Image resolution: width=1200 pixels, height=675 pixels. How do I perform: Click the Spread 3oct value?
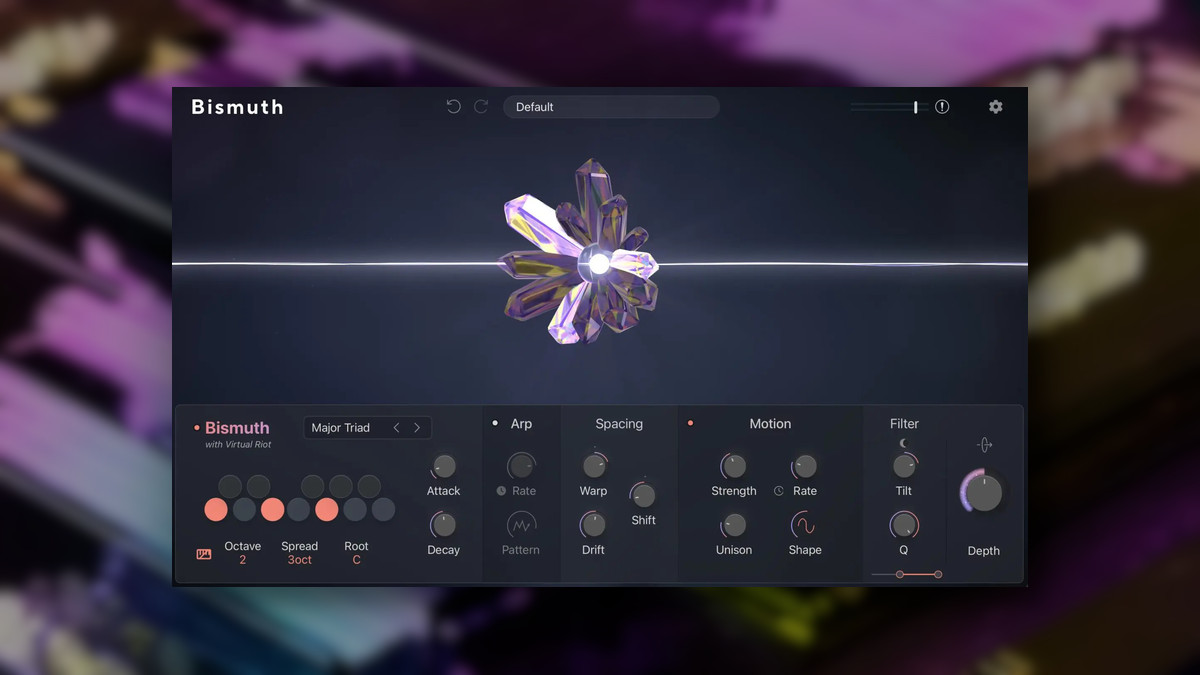(x=299, y=560)
